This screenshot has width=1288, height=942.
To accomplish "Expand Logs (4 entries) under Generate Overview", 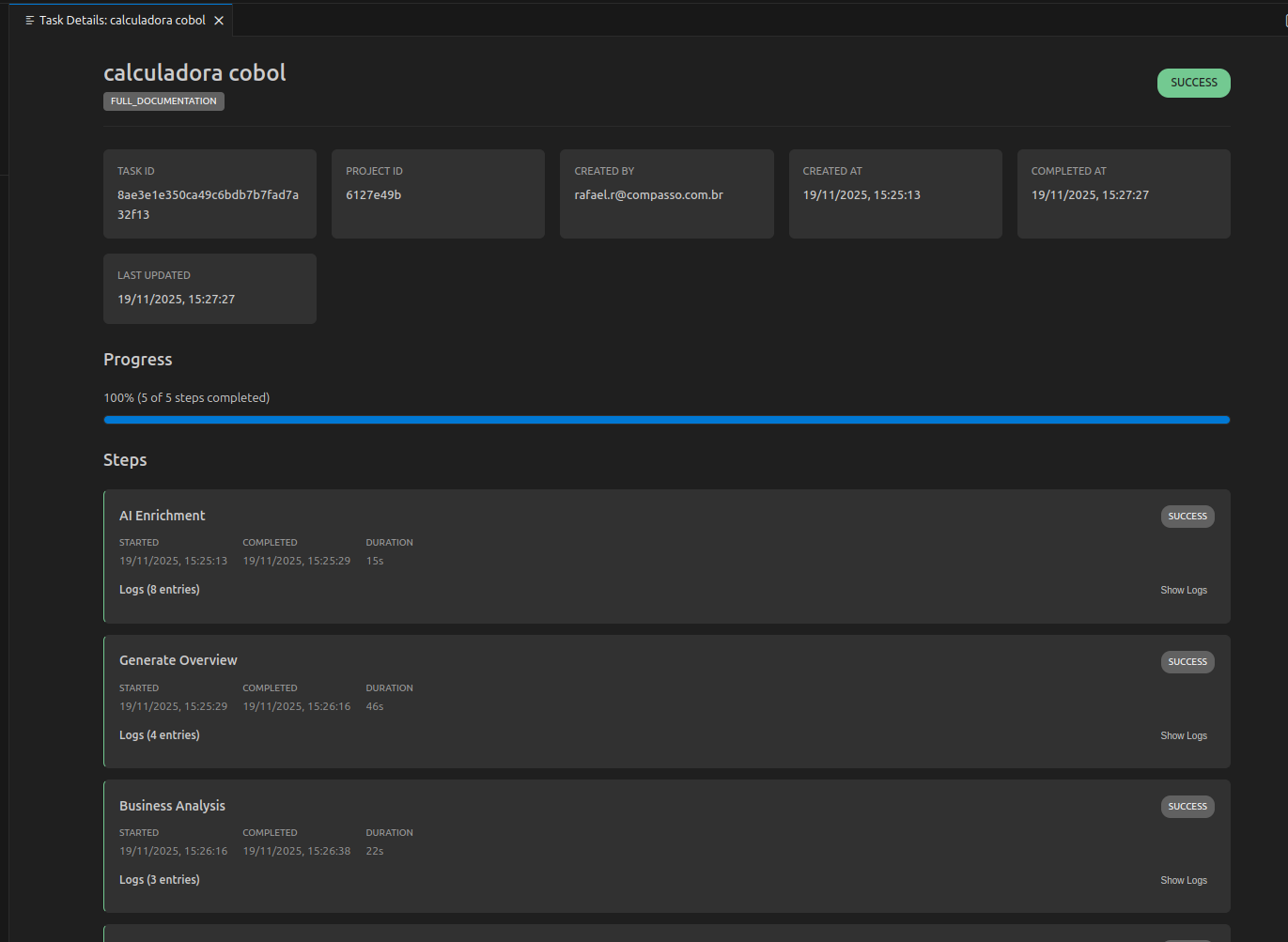I will pos(159,734).
